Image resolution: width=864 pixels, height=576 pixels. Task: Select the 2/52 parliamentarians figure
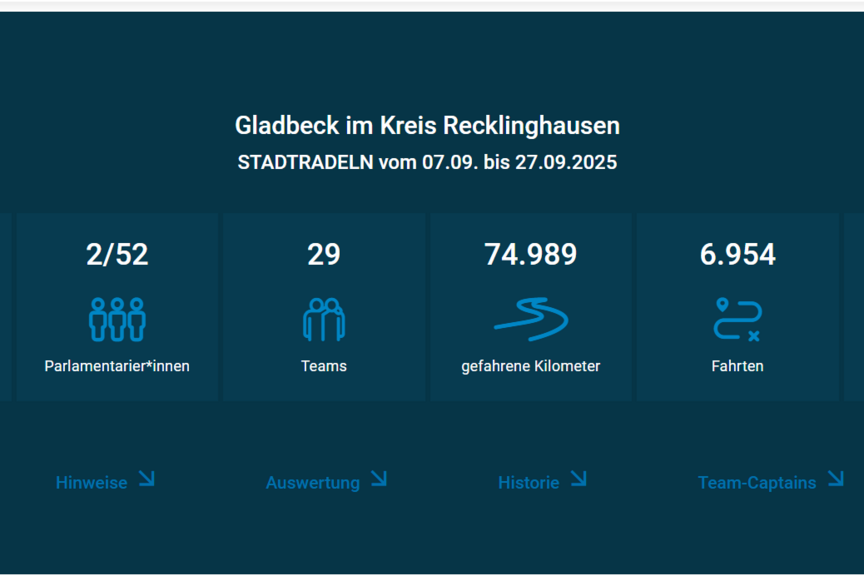(x=117, y=255)
